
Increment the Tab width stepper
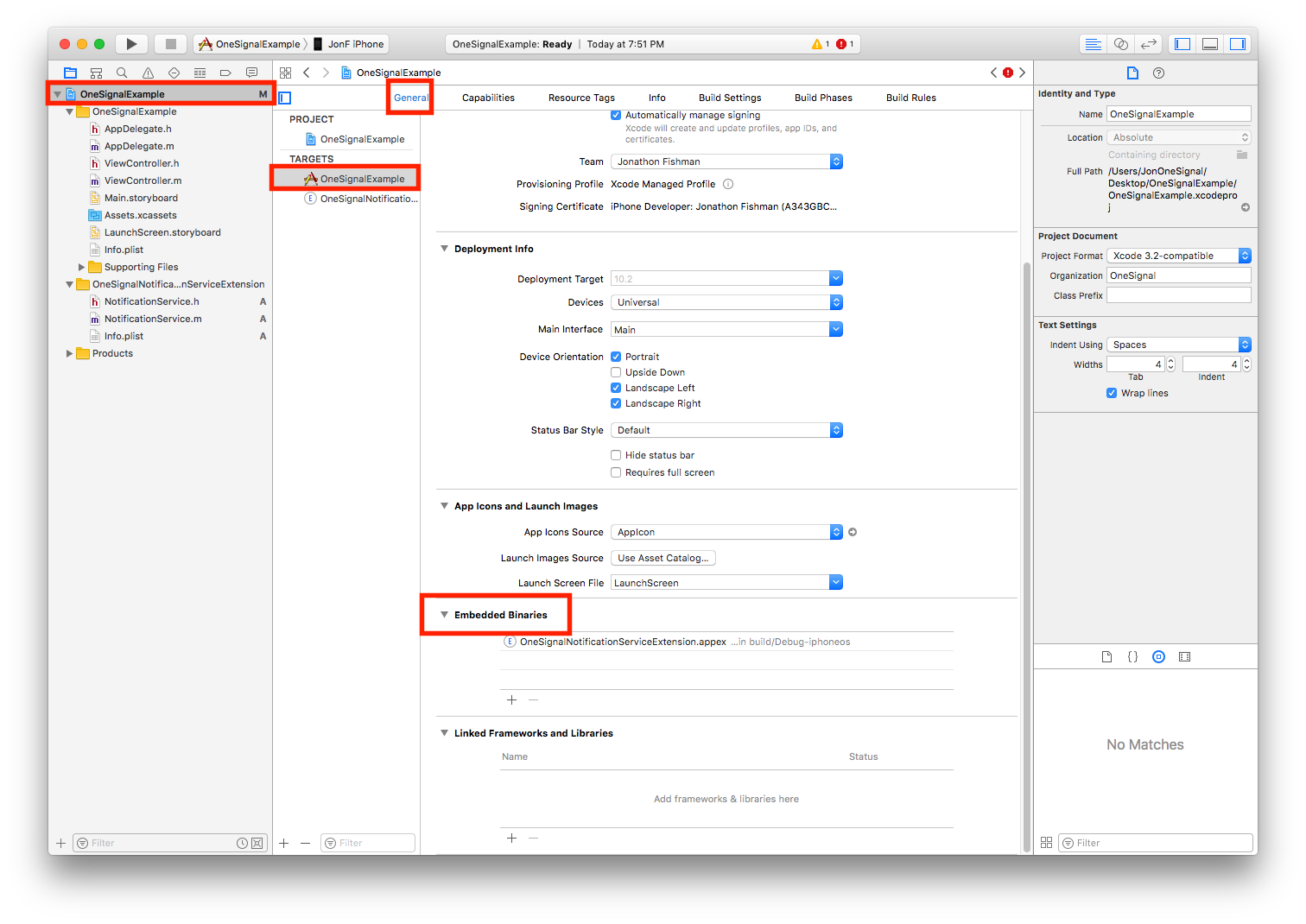click(1171, 361)
